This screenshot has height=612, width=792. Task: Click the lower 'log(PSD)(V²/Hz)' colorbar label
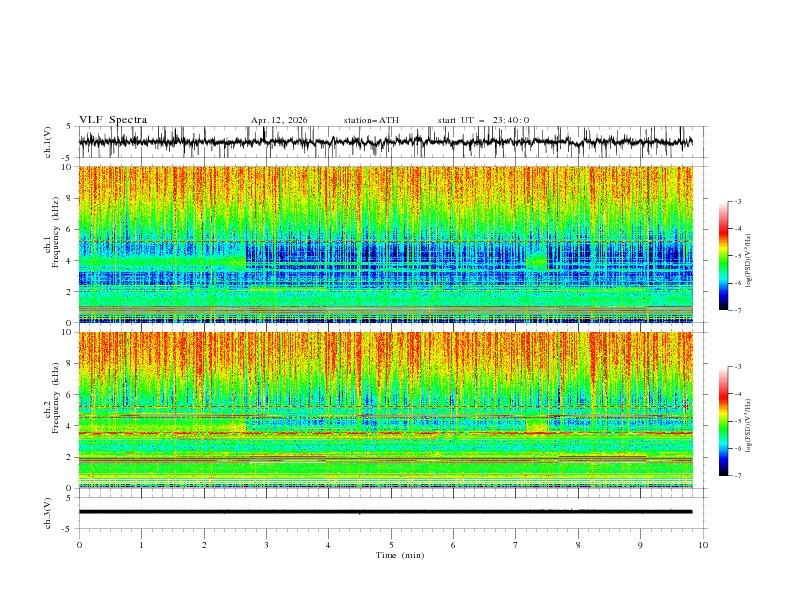coord(748,425)
